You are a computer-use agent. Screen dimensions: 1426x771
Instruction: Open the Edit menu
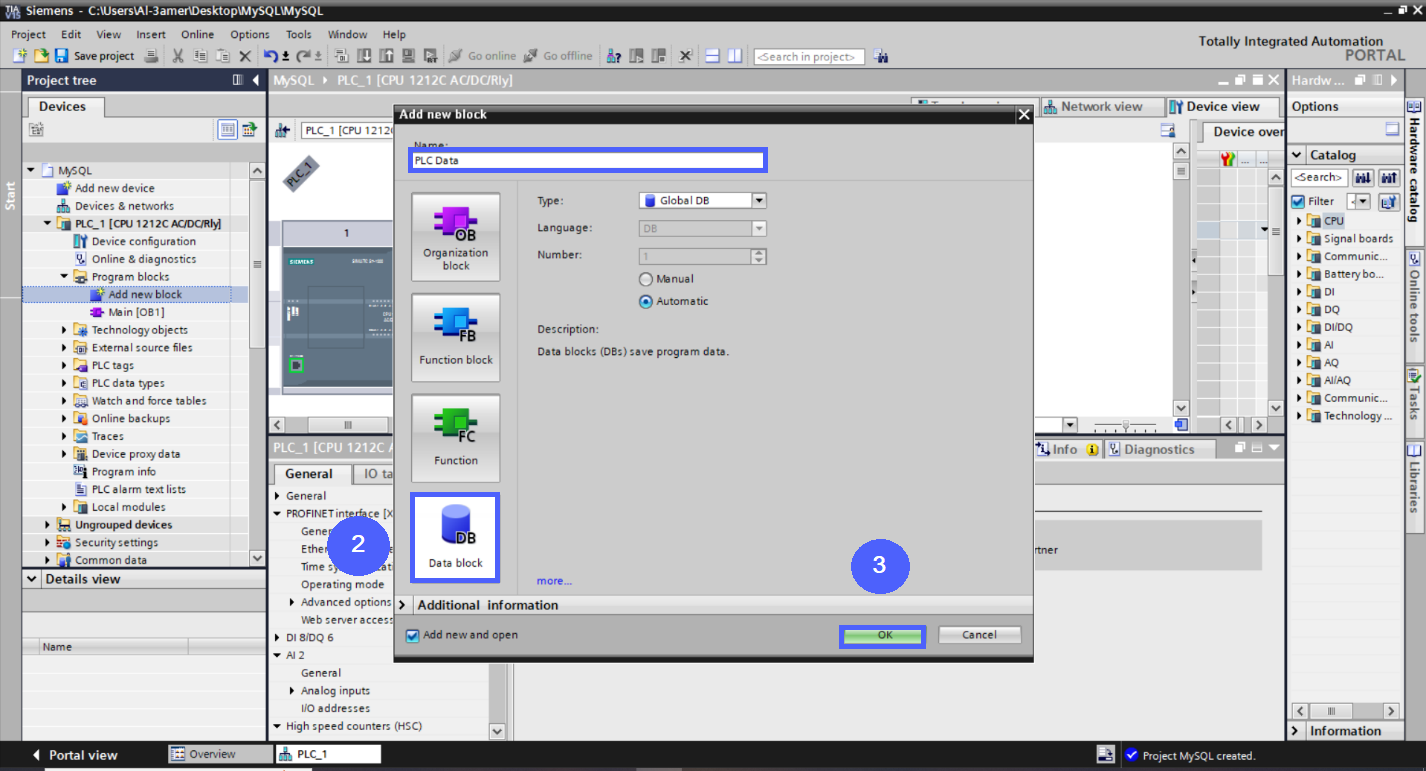tap(71, 34)
